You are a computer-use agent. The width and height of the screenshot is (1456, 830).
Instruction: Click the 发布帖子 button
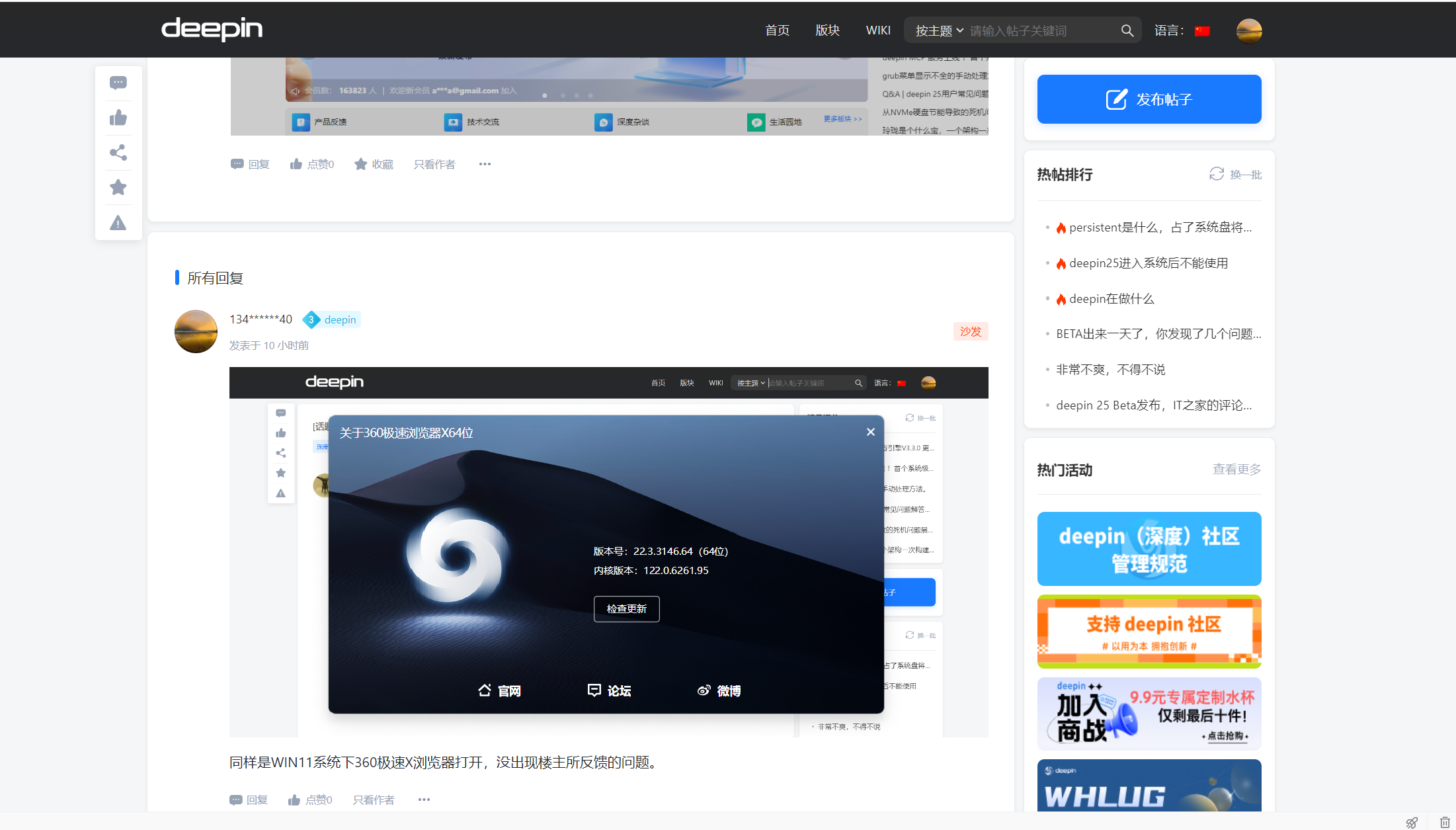pos(1149,99)
